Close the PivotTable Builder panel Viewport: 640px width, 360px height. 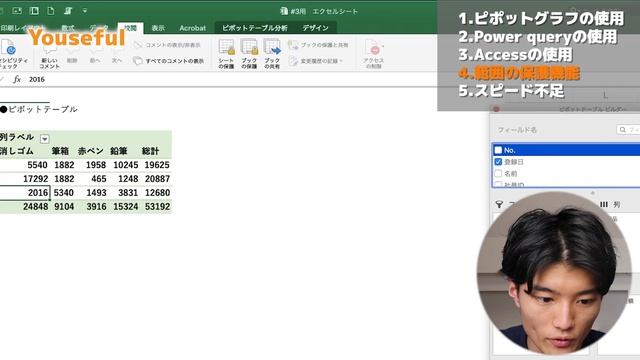[496, 109]
